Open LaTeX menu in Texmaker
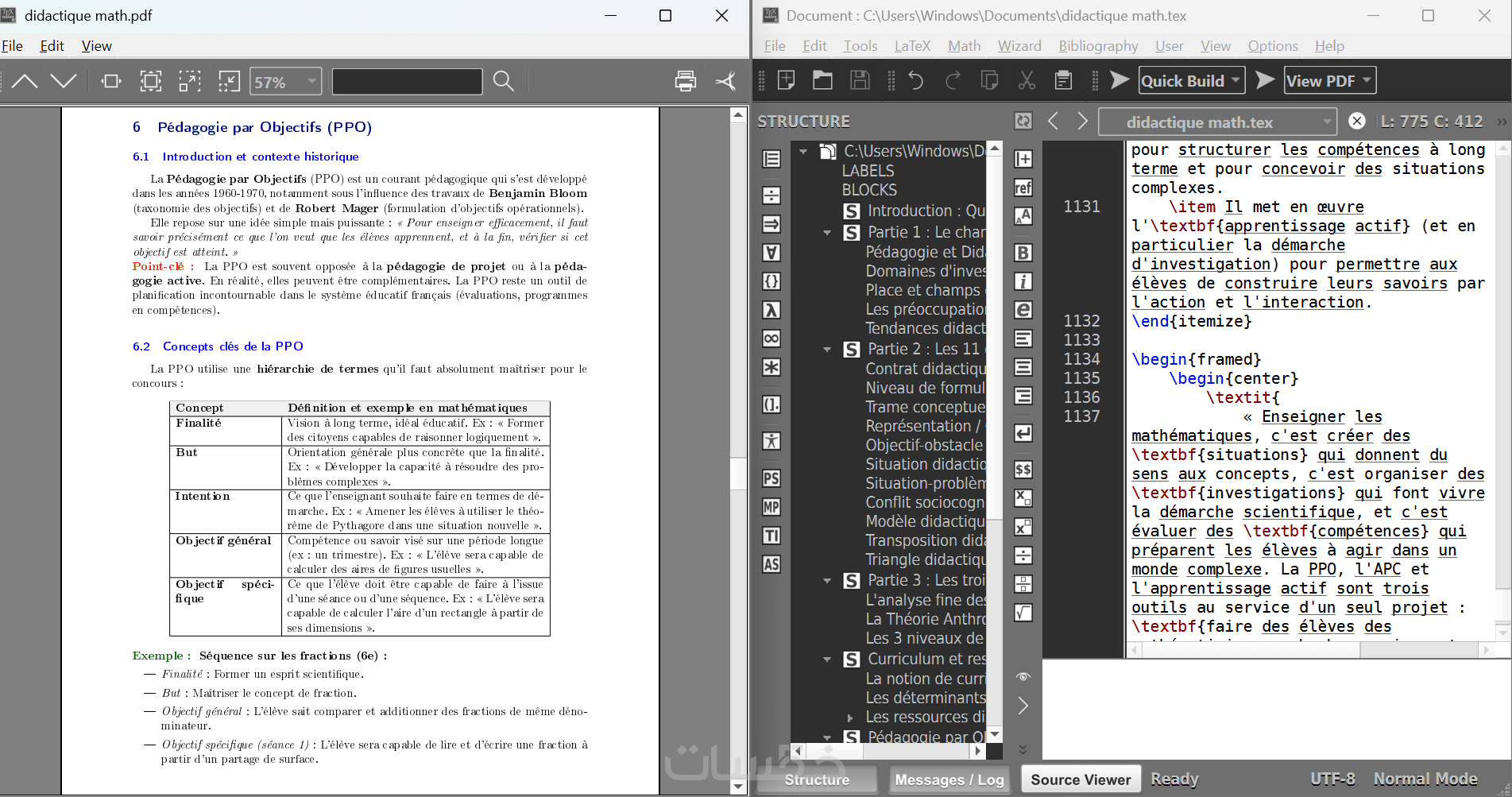Screen dimensions: 1512x797 tap(912, 46)
